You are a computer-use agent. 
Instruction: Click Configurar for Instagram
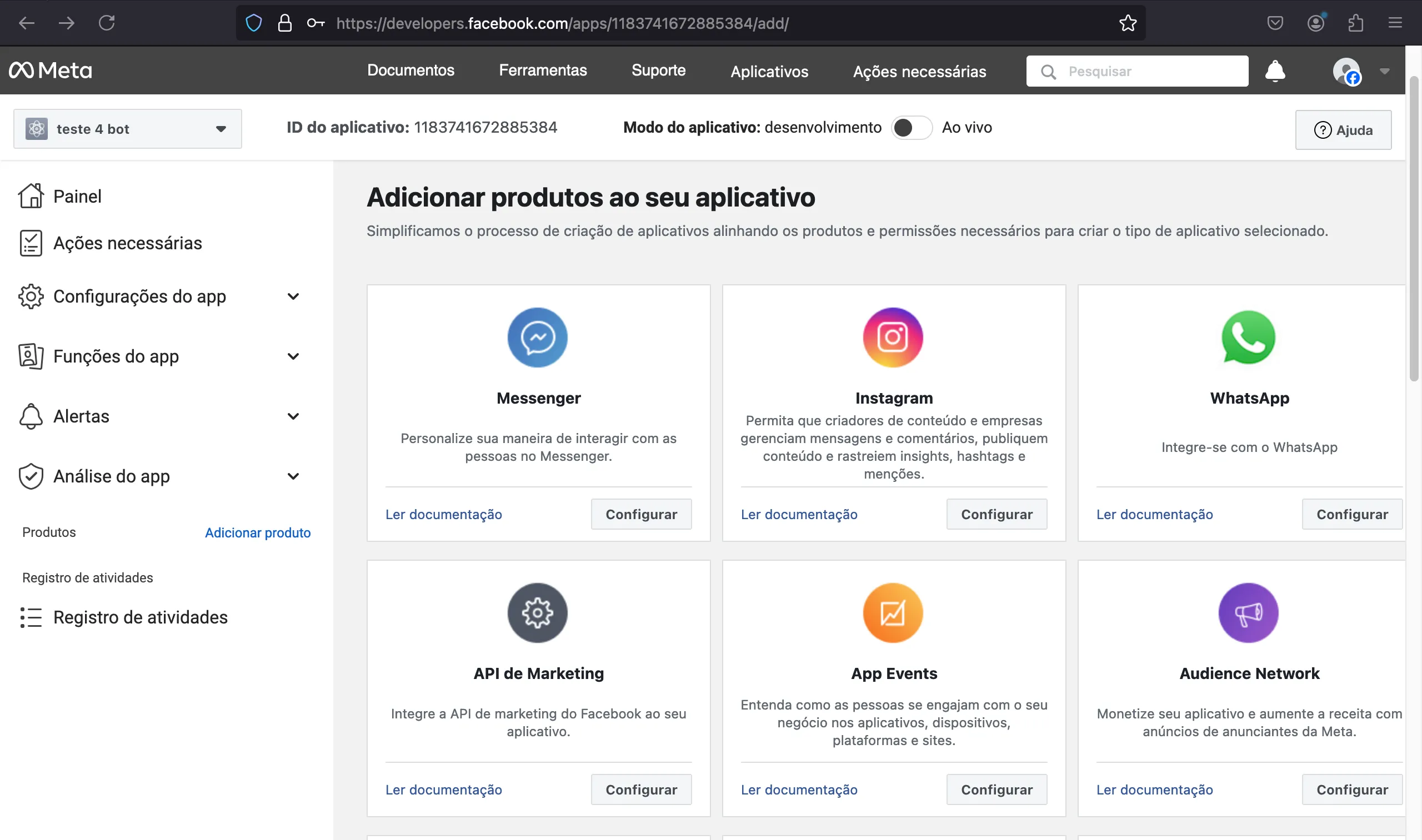point(996,514)
